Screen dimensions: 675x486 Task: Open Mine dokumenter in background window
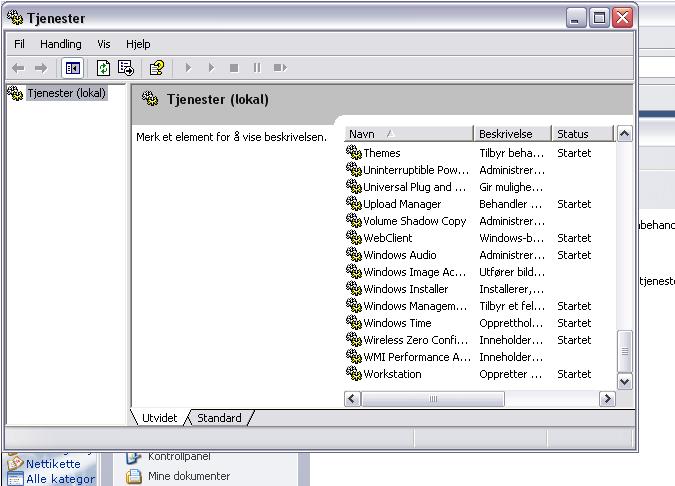tap(189, 476)
